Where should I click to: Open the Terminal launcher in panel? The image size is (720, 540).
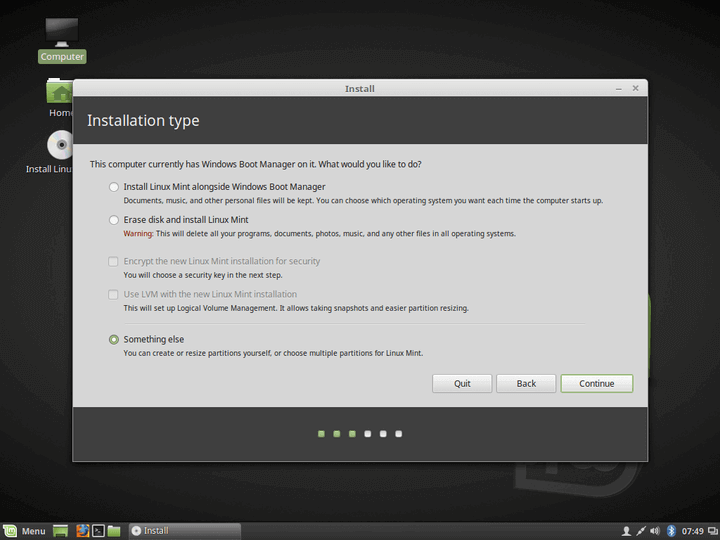[x=98, y=531]
